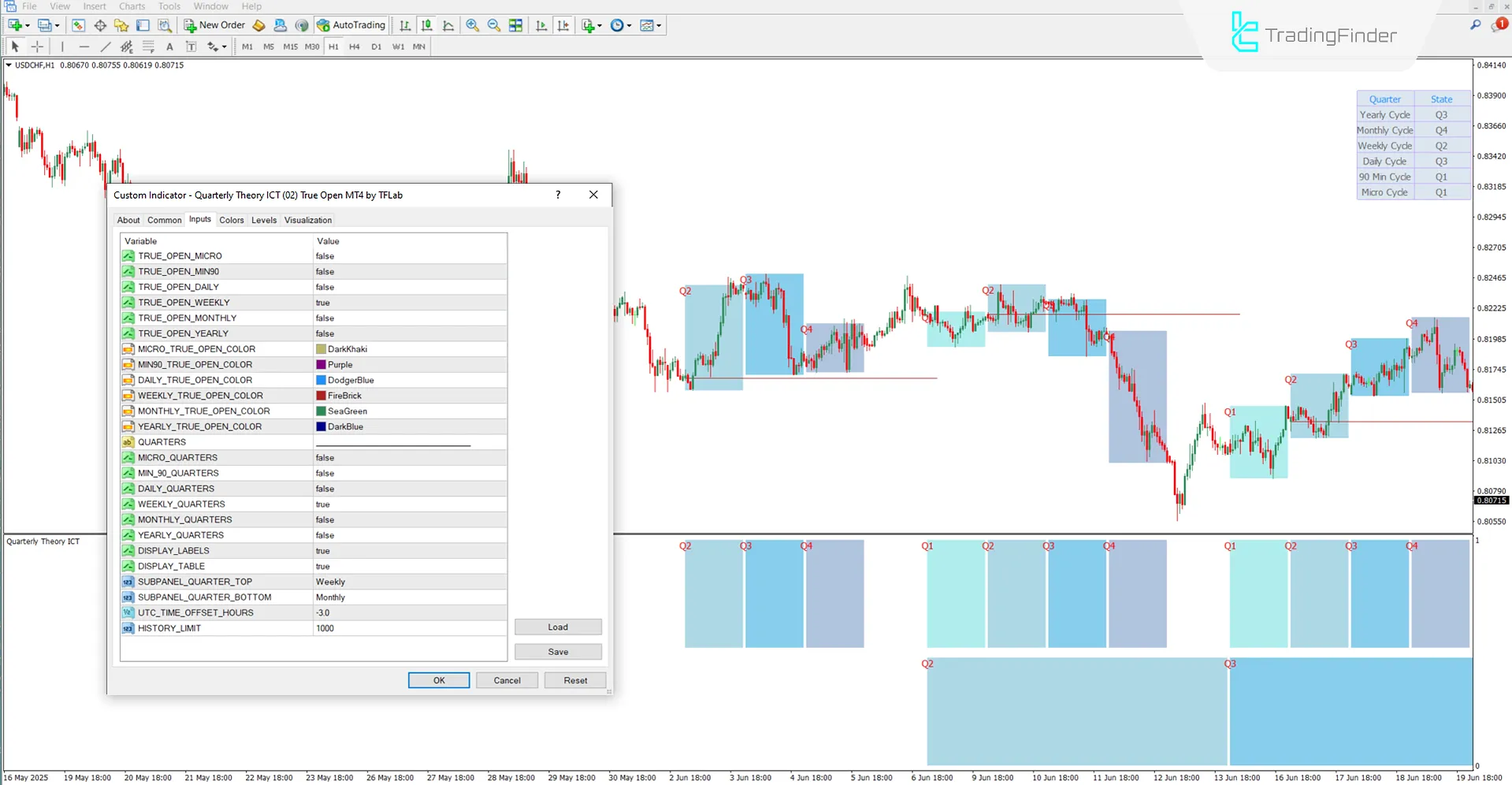Zoom in on the chart
Viewport: 1512px width, 785px height.
pos(473,25)
